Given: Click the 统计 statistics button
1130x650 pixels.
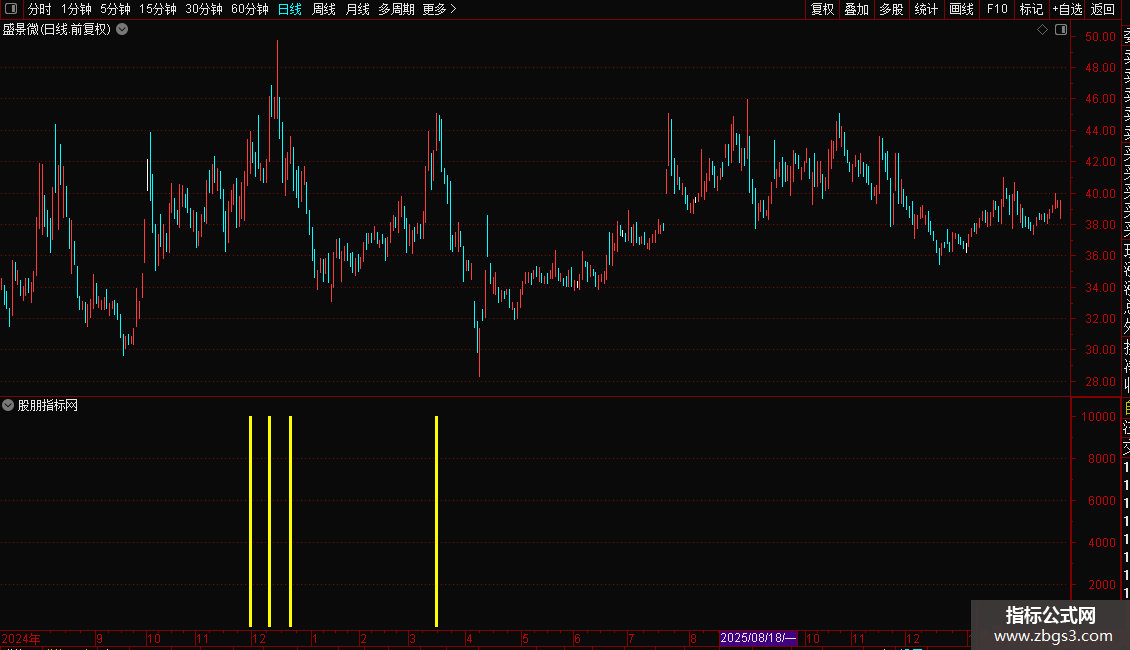Looking at the screenshot, I should tap(926, 9).
